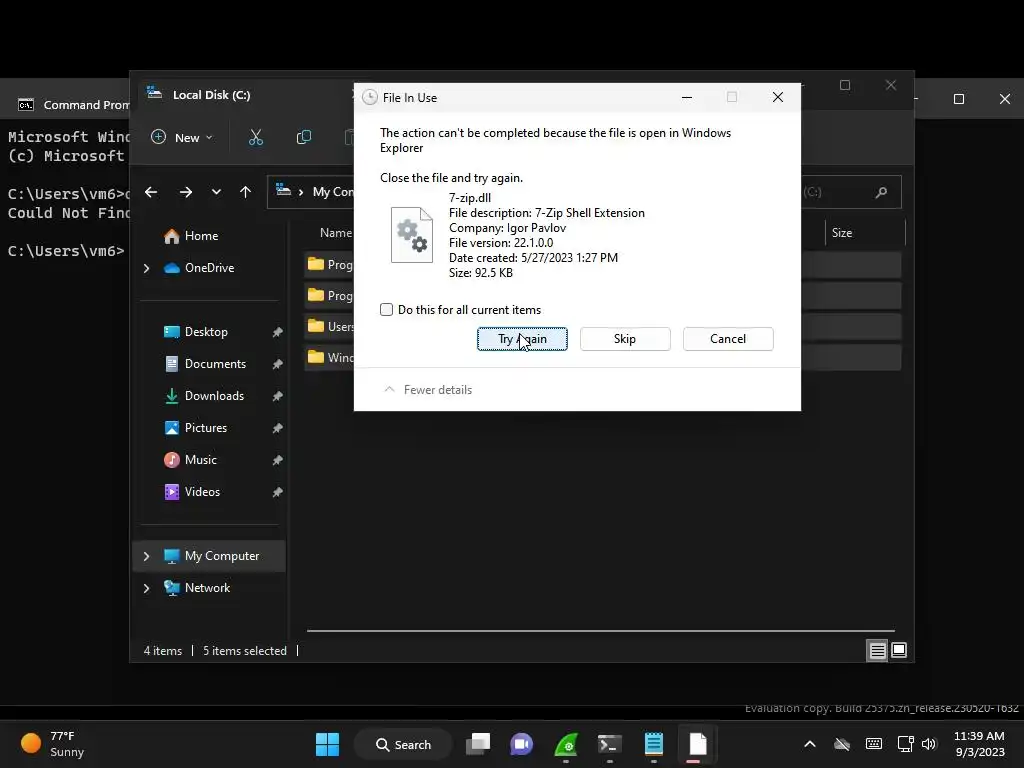Go up one folder level
This screenshot has height=768, width=1024.
pyautogui.click(x=246, y=192)
